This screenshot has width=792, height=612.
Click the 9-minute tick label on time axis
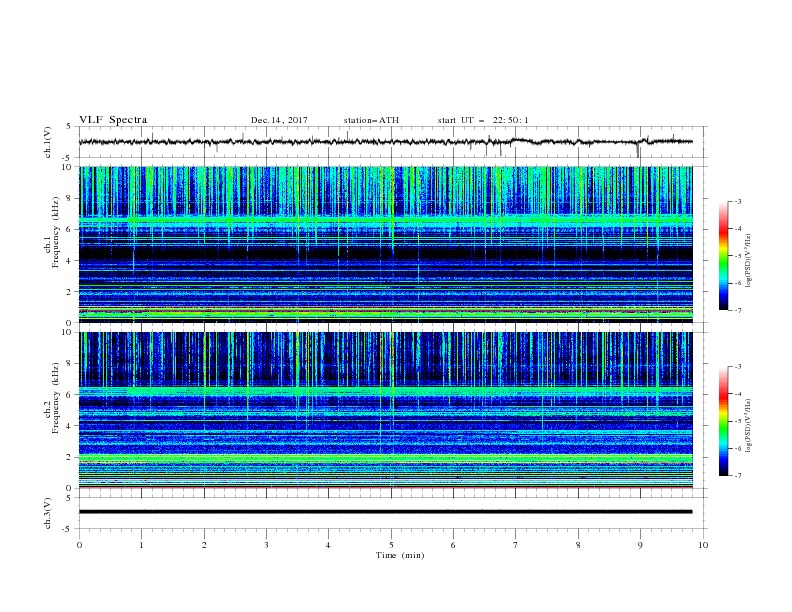pyautogui.click(x=640, y=545)
